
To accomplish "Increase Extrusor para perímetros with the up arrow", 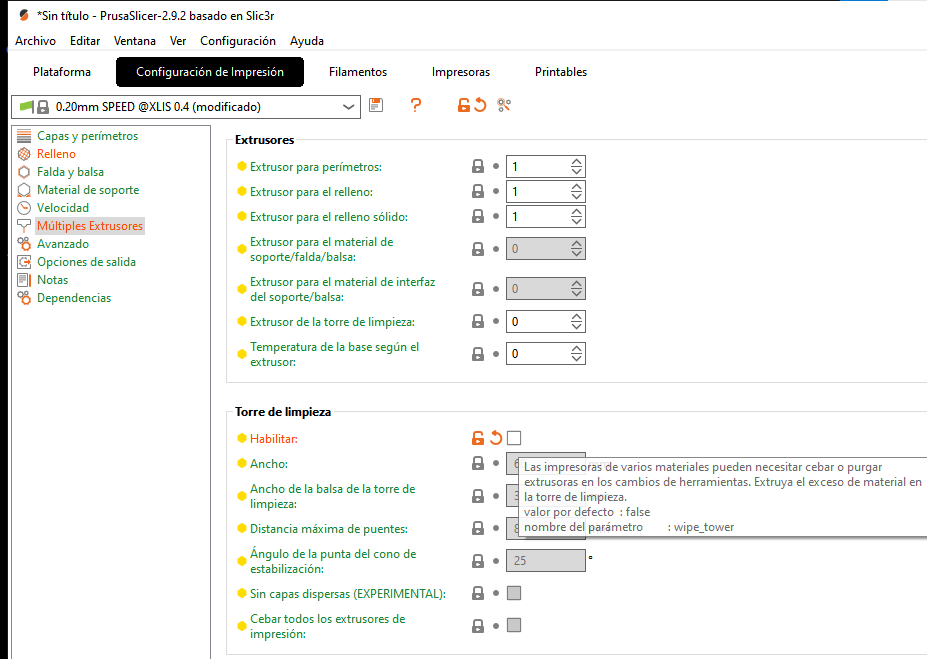I will point(576,162).
